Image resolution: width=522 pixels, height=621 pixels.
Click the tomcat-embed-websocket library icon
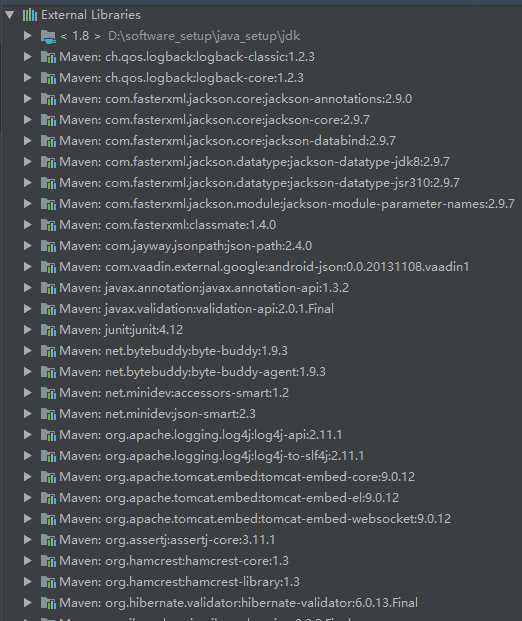[48, 519]
